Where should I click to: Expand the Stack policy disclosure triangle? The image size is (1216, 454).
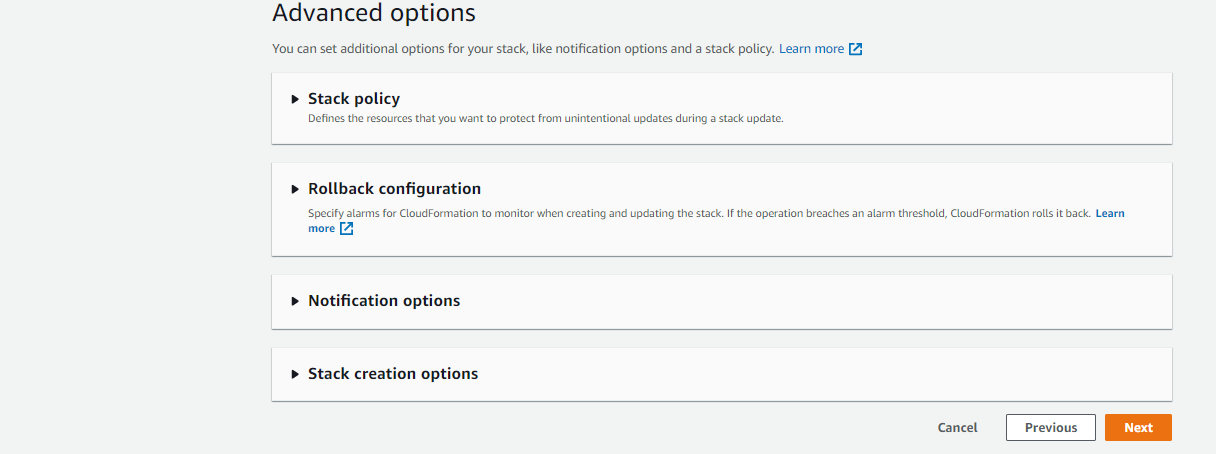295,99
